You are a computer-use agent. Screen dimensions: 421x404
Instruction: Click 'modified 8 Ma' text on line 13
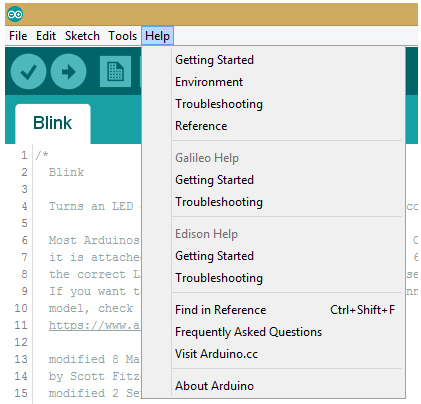point(94,359)
